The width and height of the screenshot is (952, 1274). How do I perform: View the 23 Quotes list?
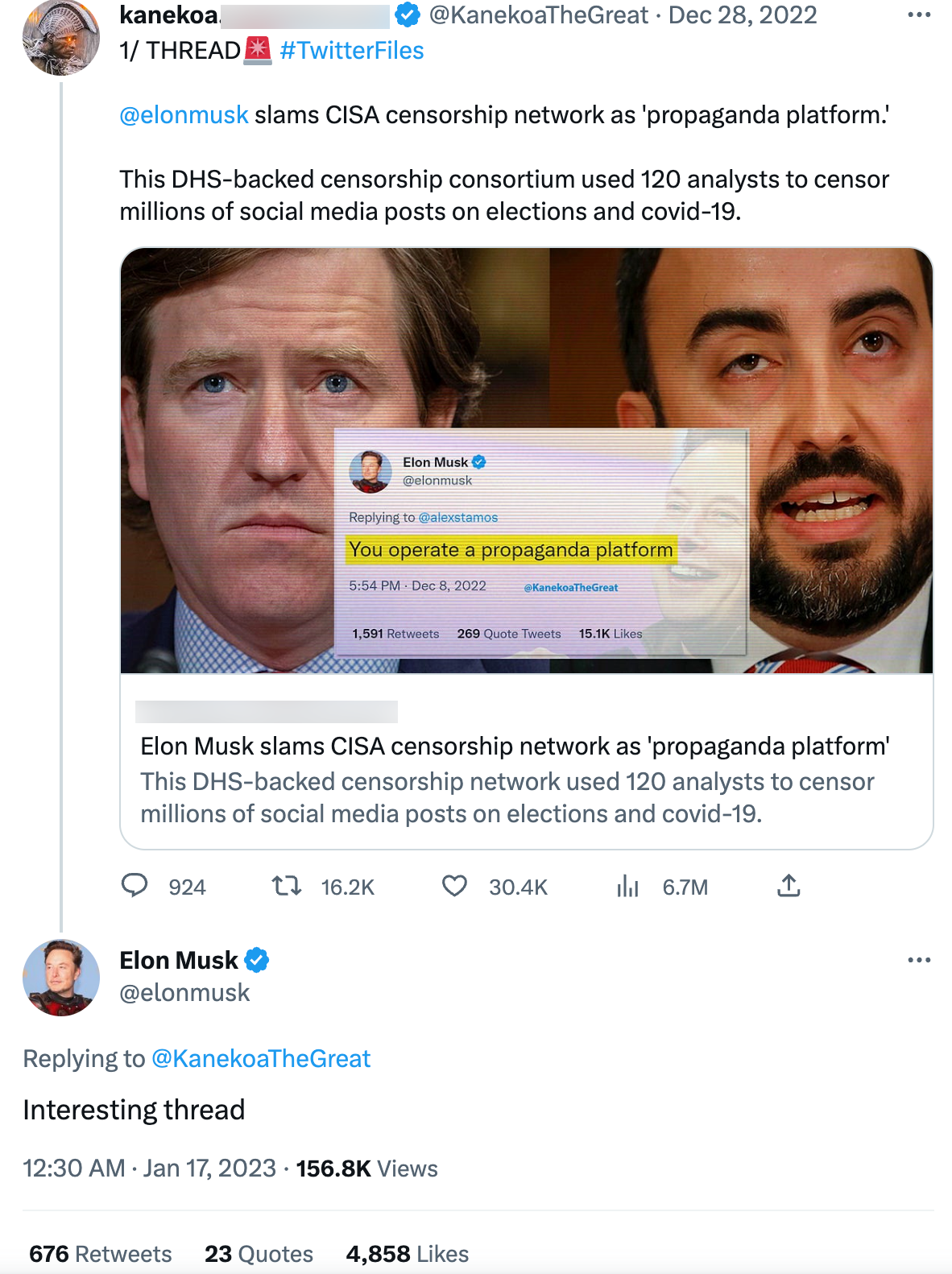coord(259,1254)
